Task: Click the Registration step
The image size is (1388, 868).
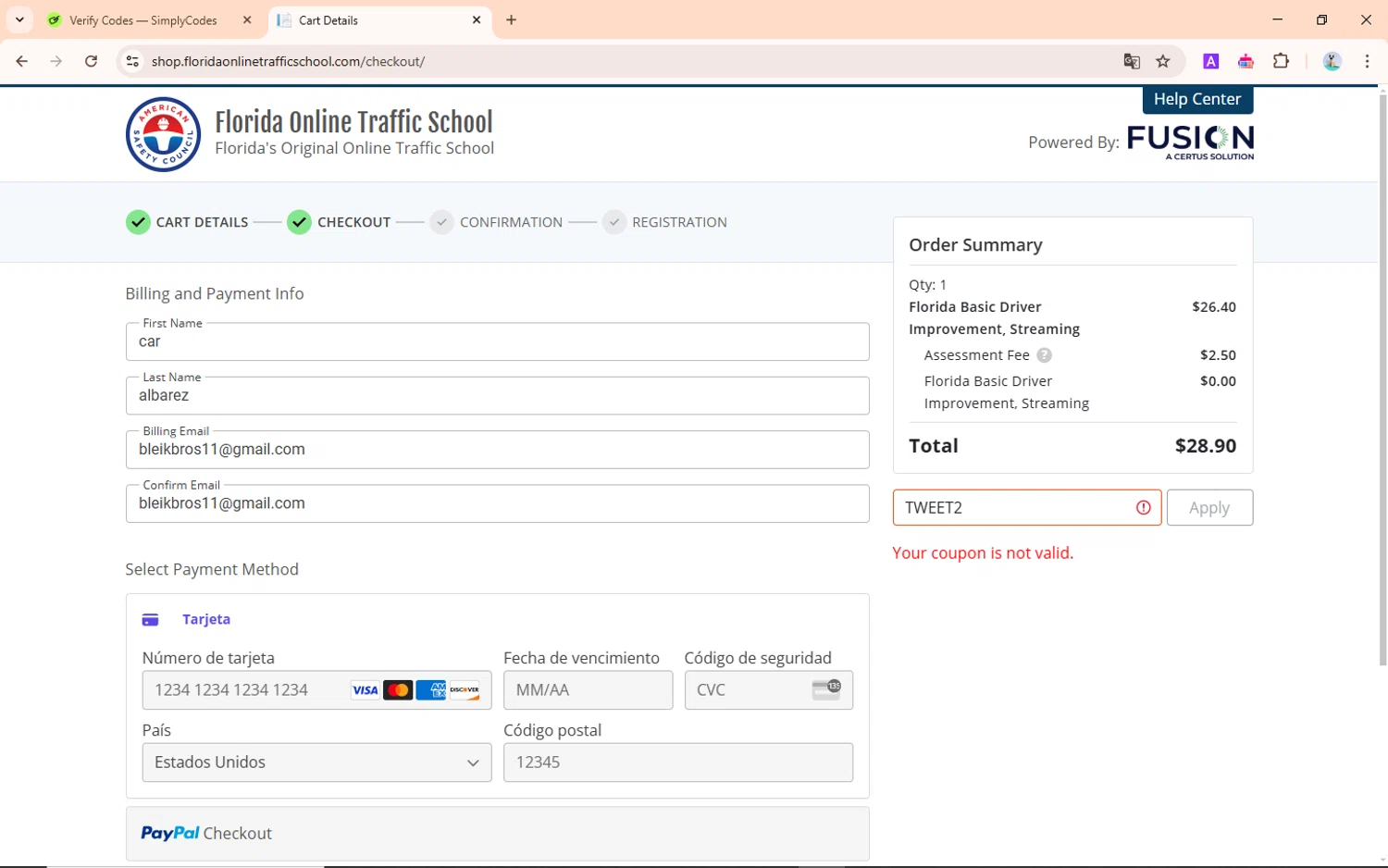Action: click(664, 222)
